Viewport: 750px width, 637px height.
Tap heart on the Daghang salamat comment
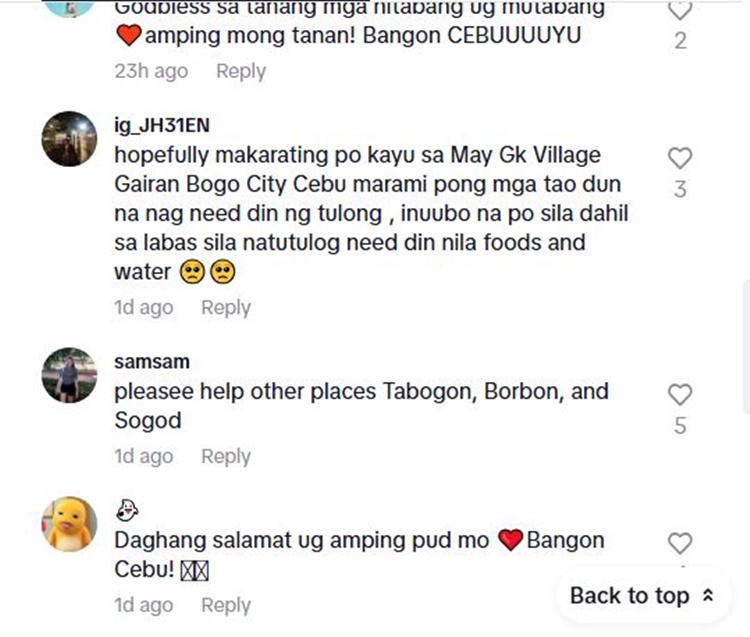[680, 543]
